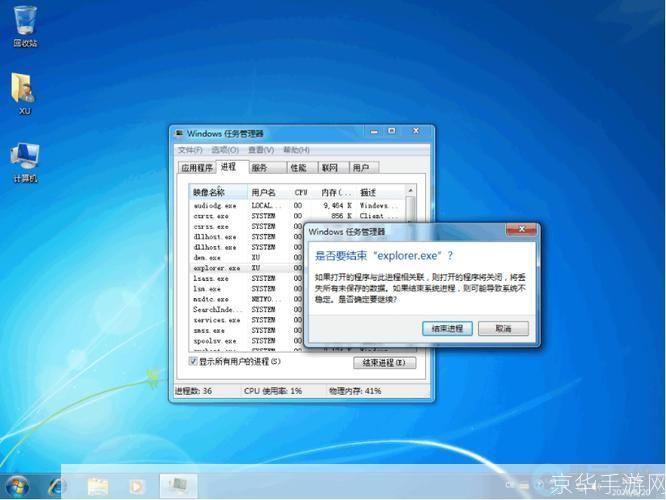Image resolution: width=666 pixels, height=500 pixels.
Task: Click 取消 to cancel the dialog
Action: (503, 328)
